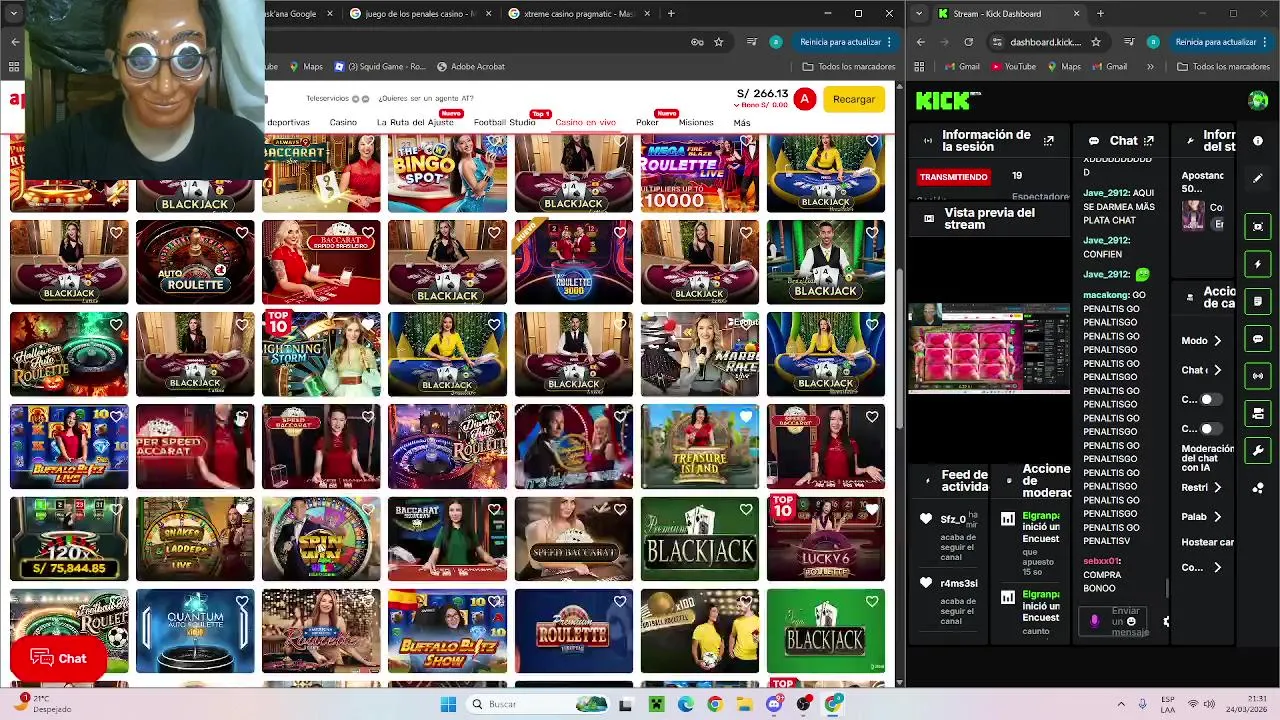Click the yellow Recargar button
This screenshot has height=720, width=1280.
pos(853,99)
